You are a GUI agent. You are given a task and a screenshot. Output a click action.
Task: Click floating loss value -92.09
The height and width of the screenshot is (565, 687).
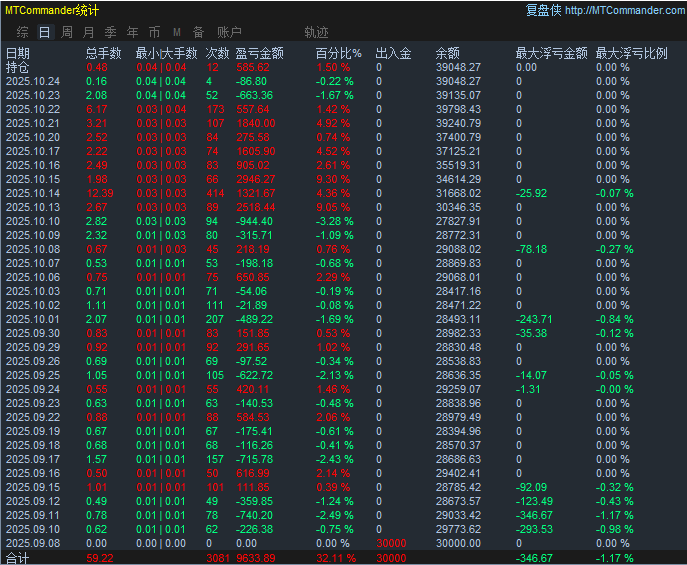coord(531,488)
